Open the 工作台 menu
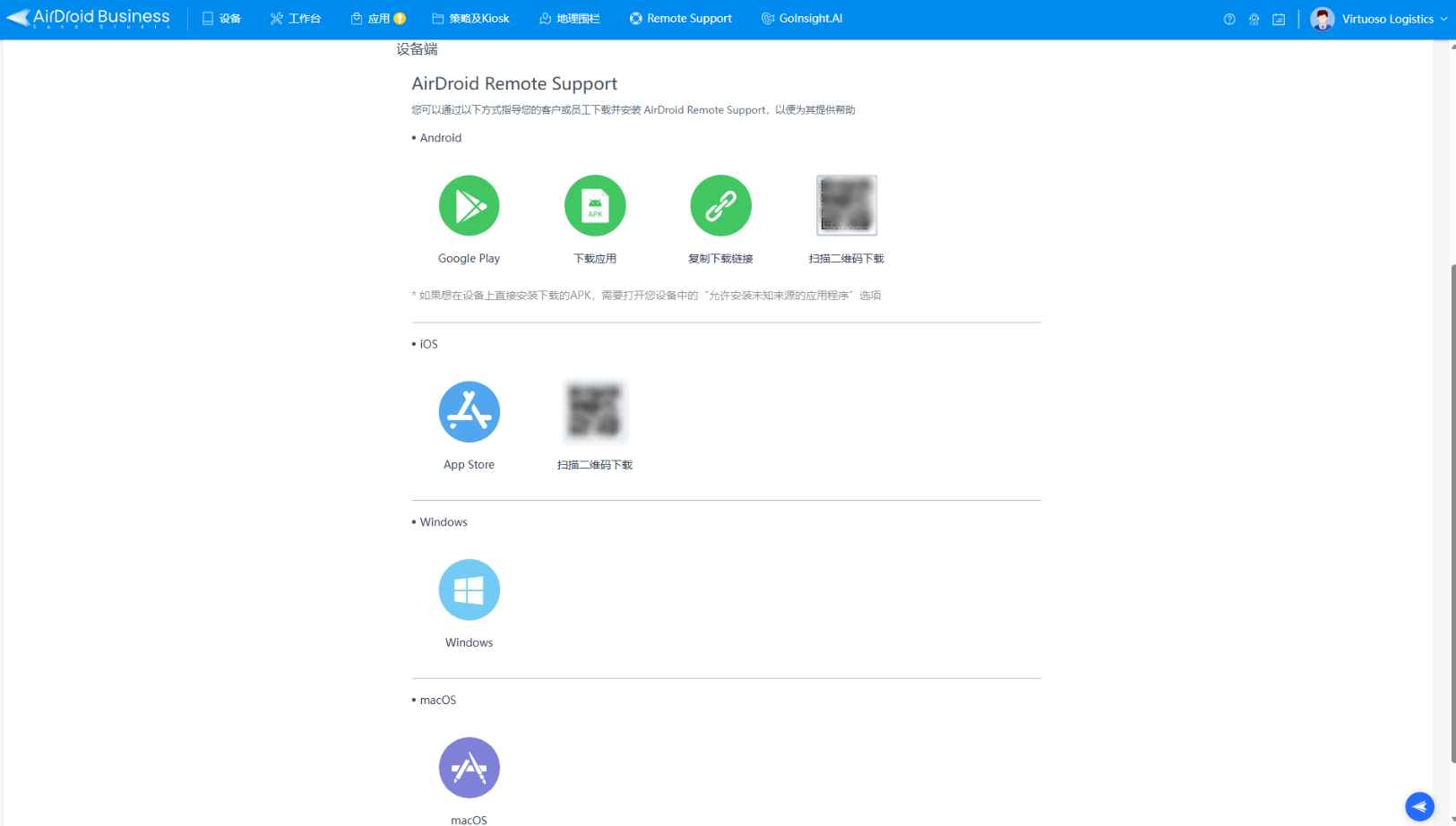Viewport: 1456px width, 826px height. [x=296, y=19]
